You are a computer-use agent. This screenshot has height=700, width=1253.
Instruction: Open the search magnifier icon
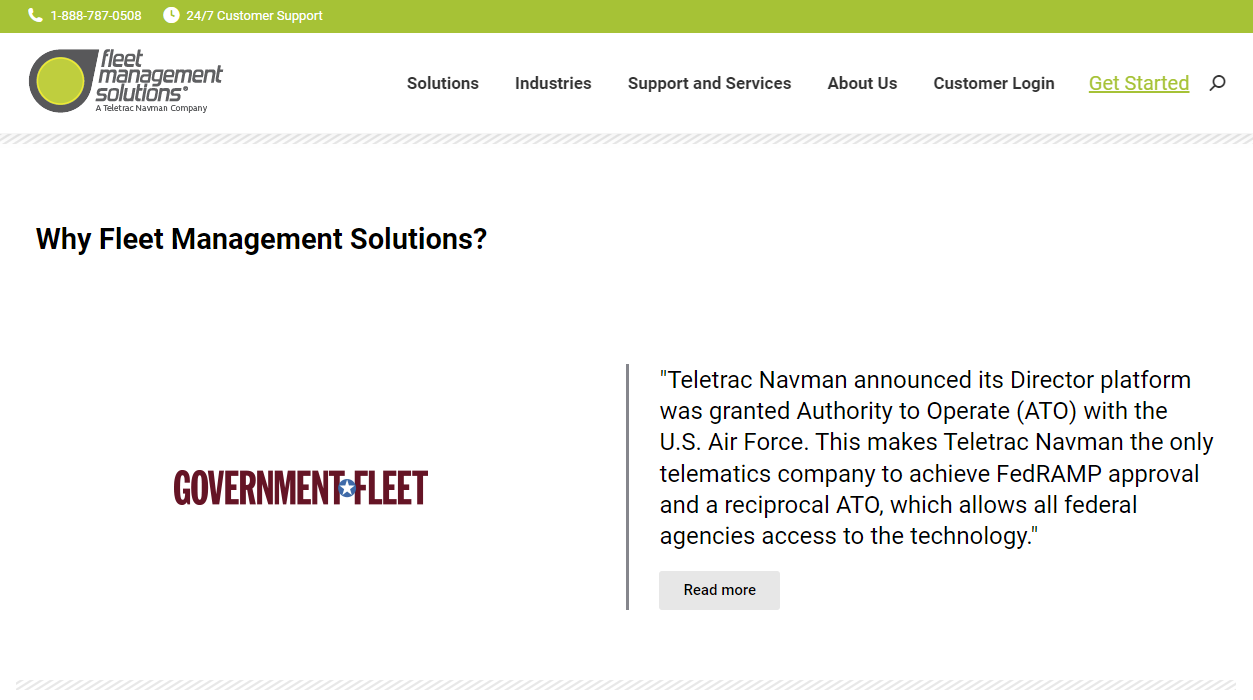pos(1217,84)
